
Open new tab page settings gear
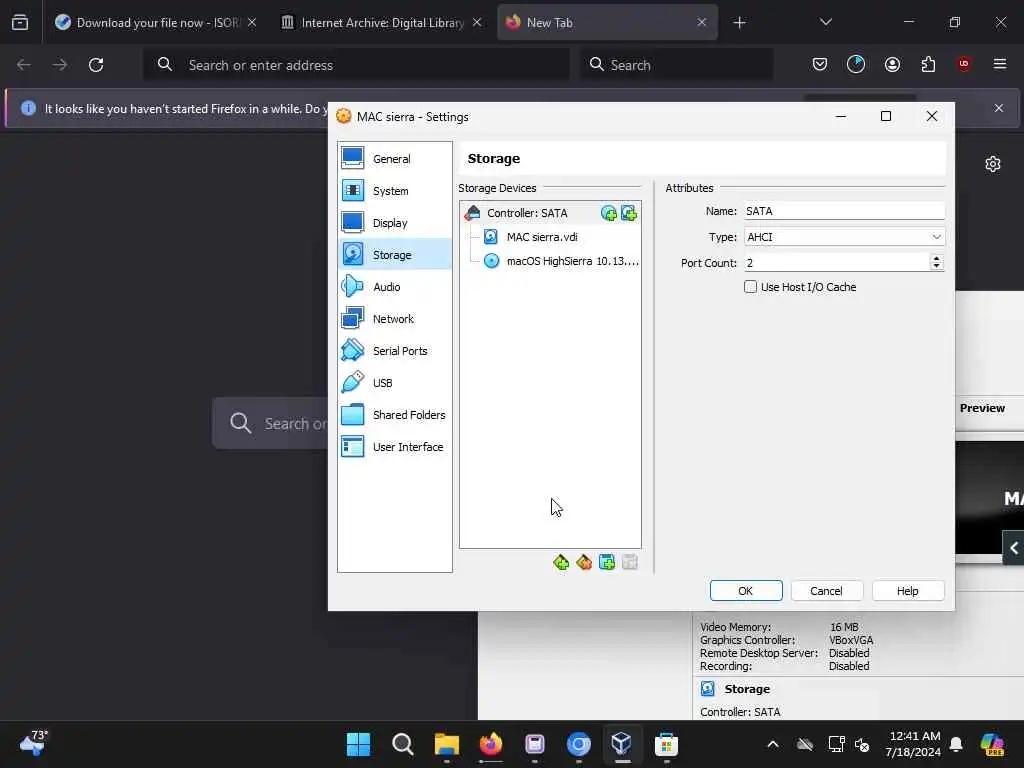[x=993, y=164]
